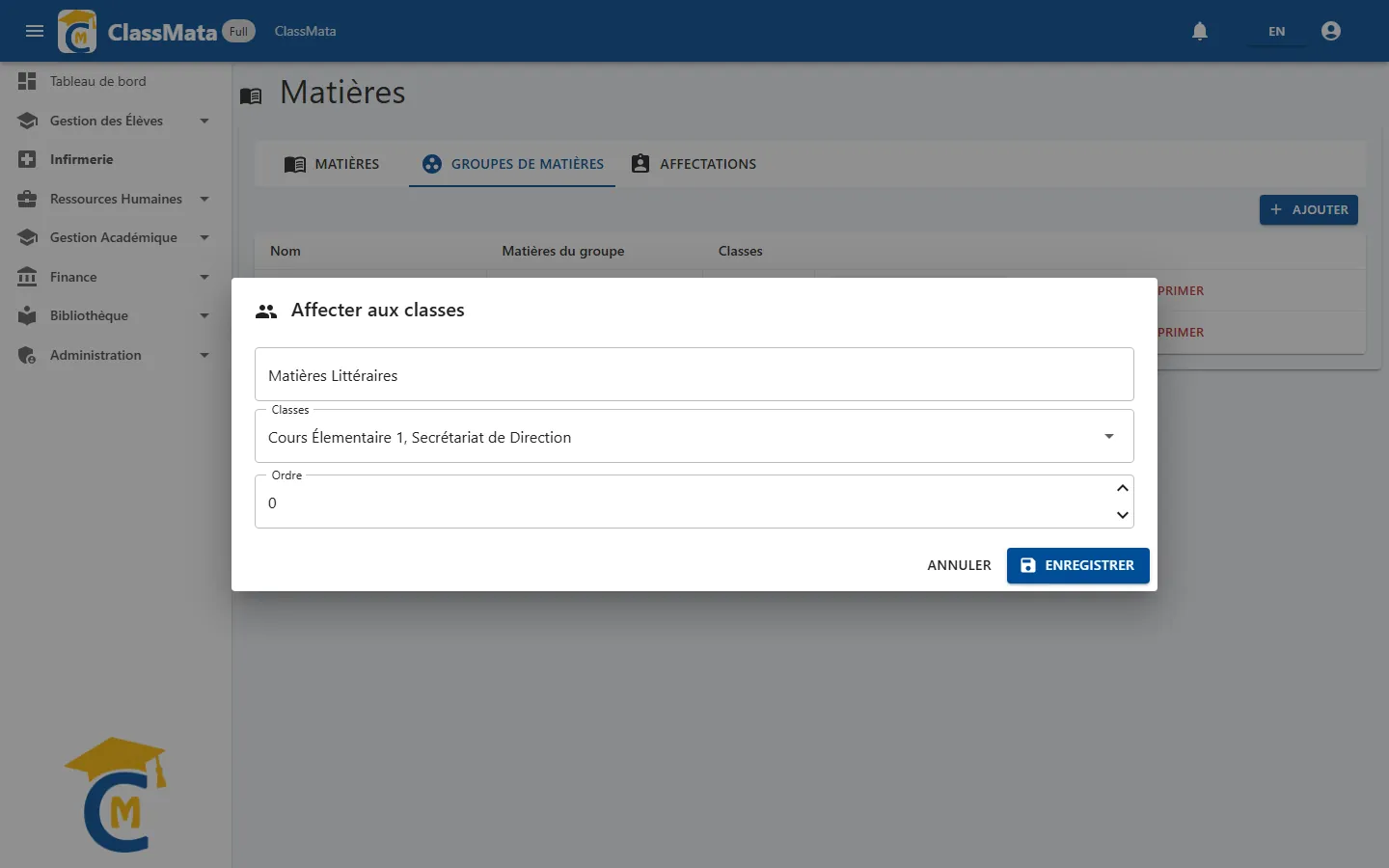Click the Matières du groupe column header

point(563,251)
